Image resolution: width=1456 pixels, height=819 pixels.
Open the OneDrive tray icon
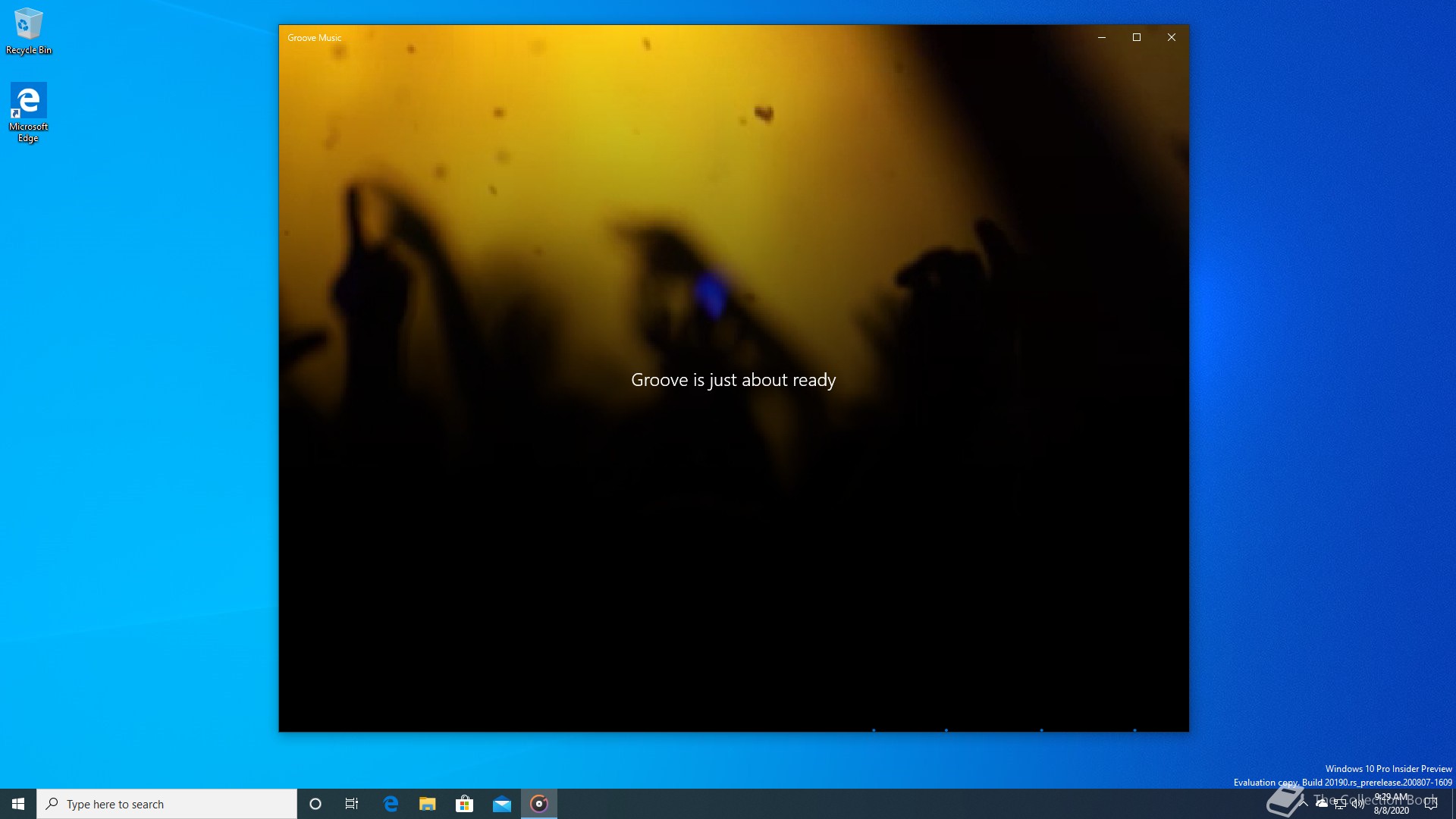pos(1322,804)
